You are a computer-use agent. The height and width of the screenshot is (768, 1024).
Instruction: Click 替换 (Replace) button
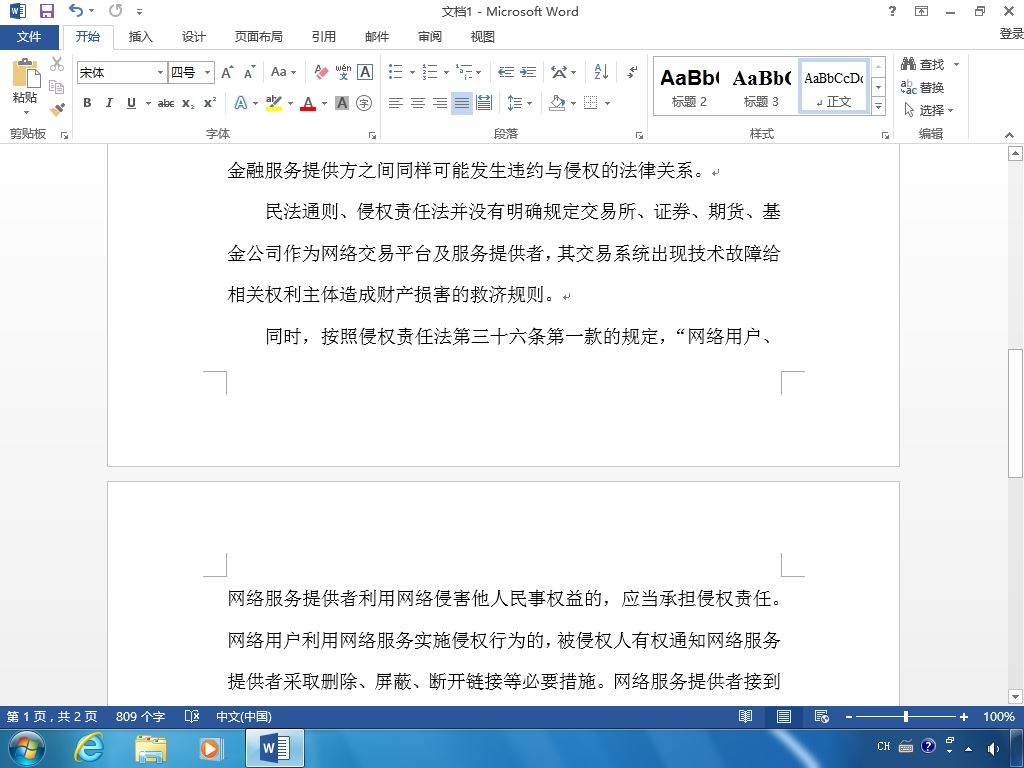(923, 87)
